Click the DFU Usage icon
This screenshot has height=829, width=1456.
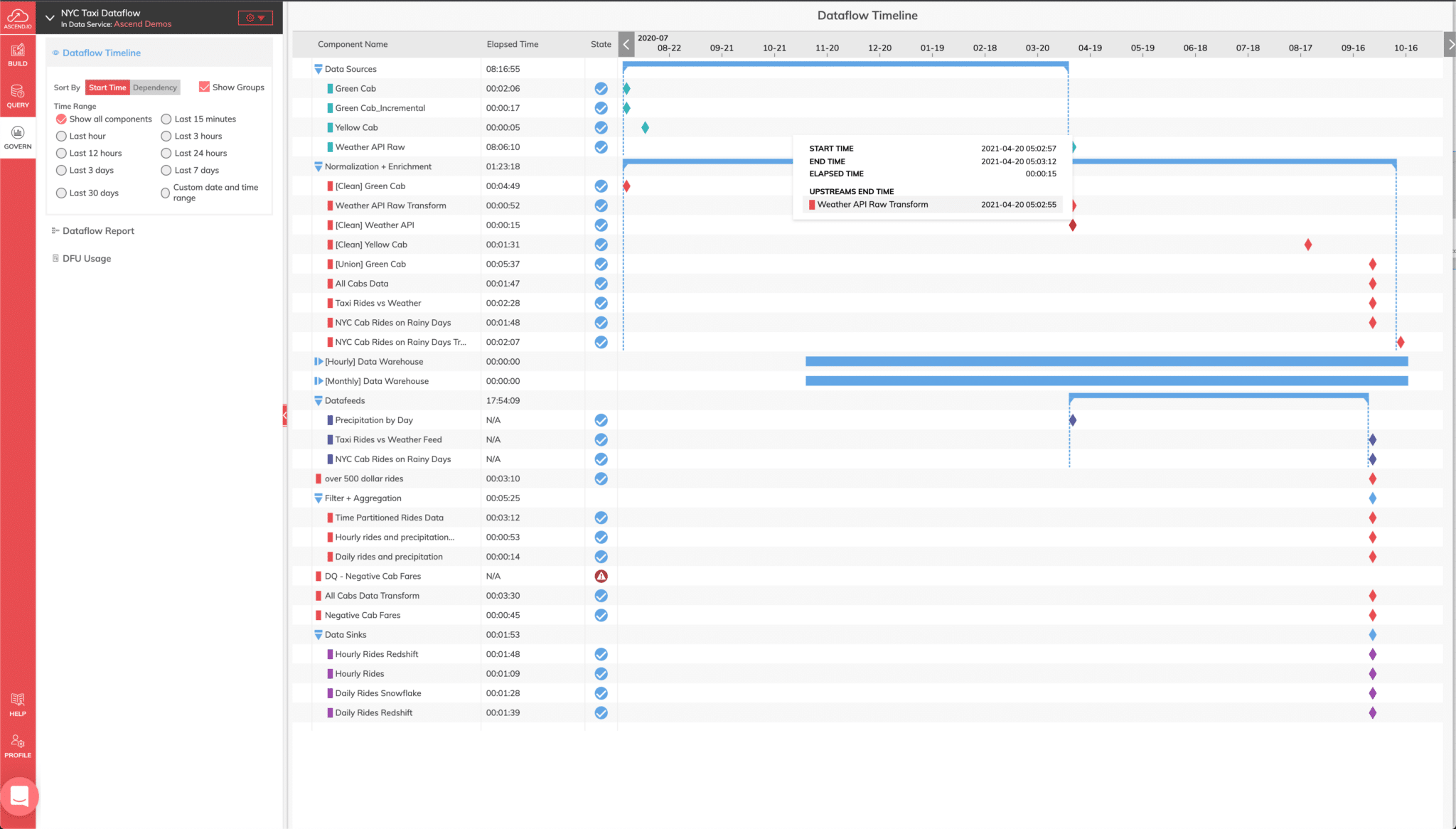pos(55,258)
